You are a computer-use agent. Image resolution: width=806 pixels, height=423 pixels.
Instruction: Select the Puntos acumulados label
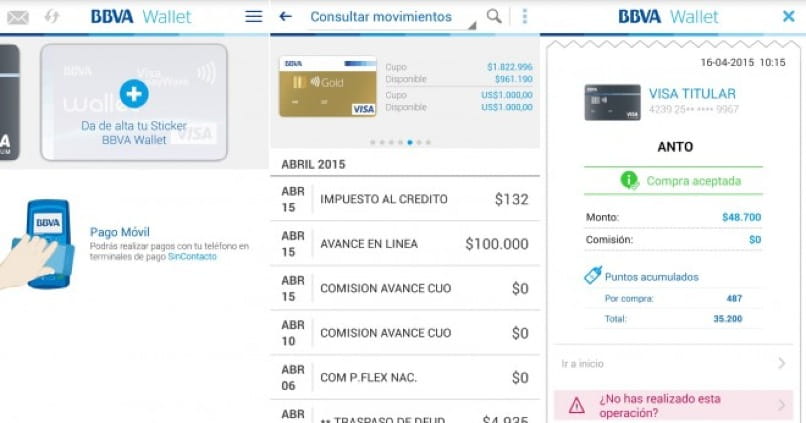point(651,277)
